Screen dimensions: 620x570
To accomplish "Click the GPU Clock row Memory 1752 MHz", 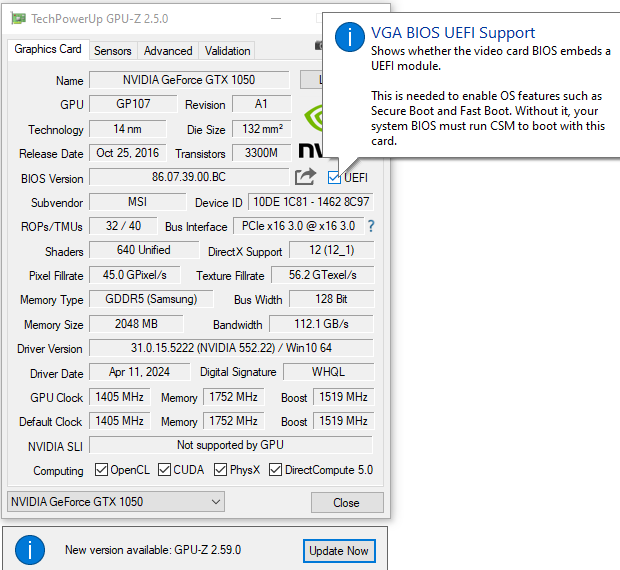I will pyautogui.click(x=233, y=397).
